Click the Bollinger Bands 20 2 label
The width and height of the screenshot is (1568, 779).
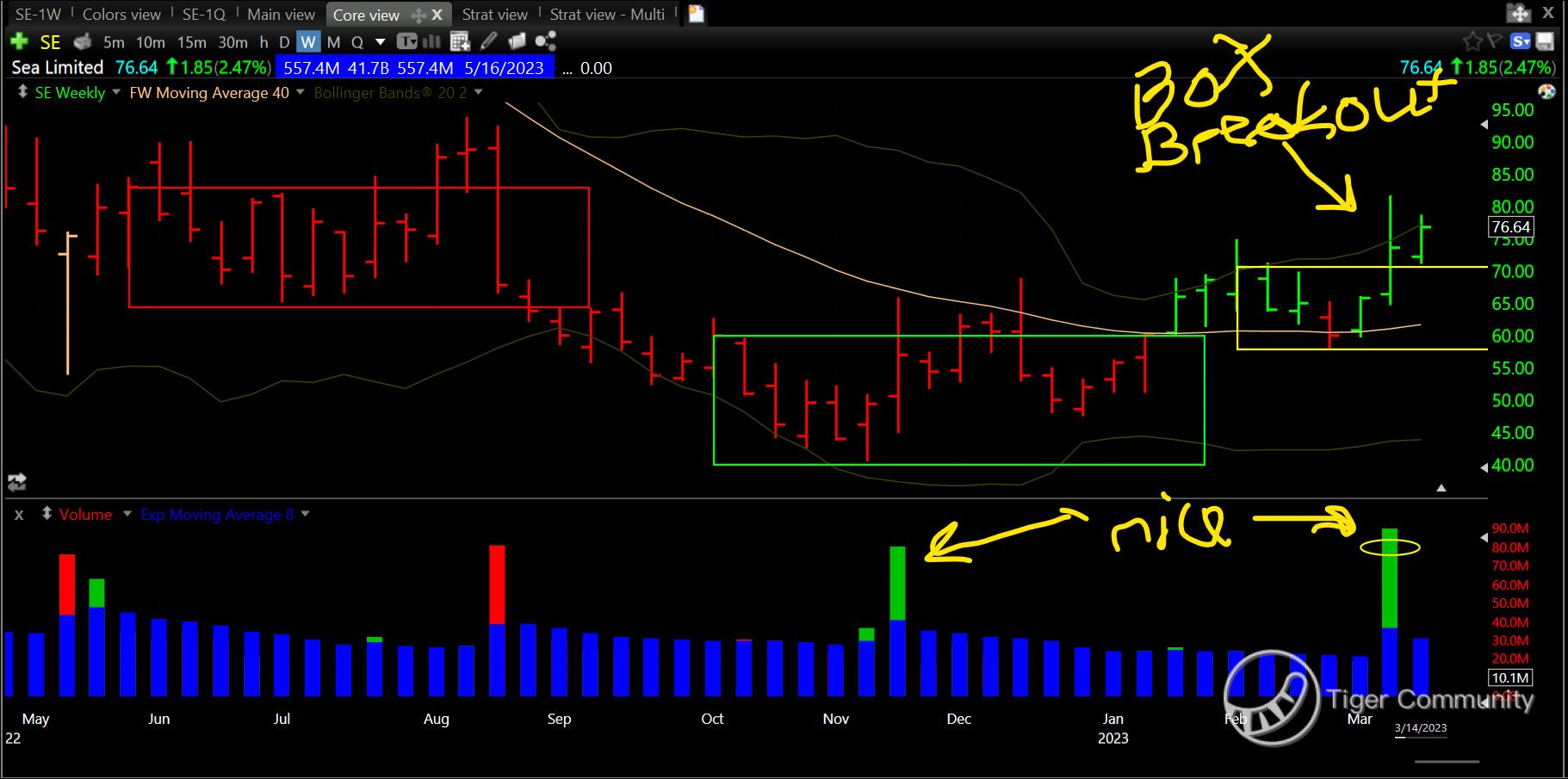[x=390, y=92]
